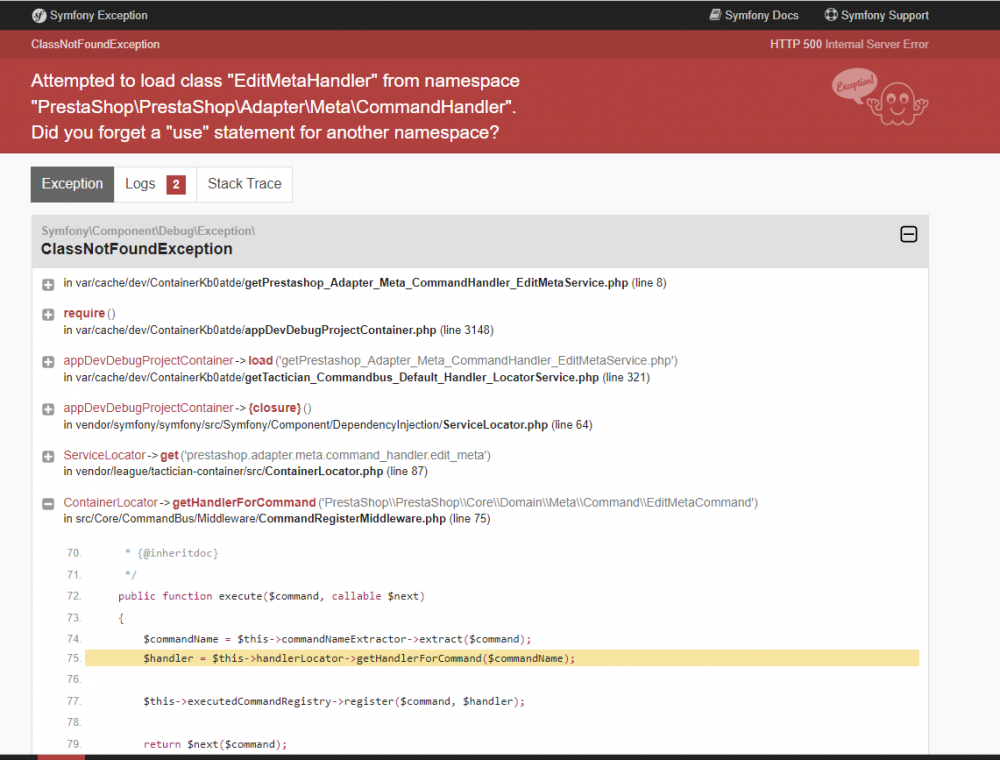The height and width of the screenshot is (760, 1000).
Task: Click getPrestashop_Adapter_Meta_CommandHandler_EditMetaService.php file name
Action: (x=436, y=282)
